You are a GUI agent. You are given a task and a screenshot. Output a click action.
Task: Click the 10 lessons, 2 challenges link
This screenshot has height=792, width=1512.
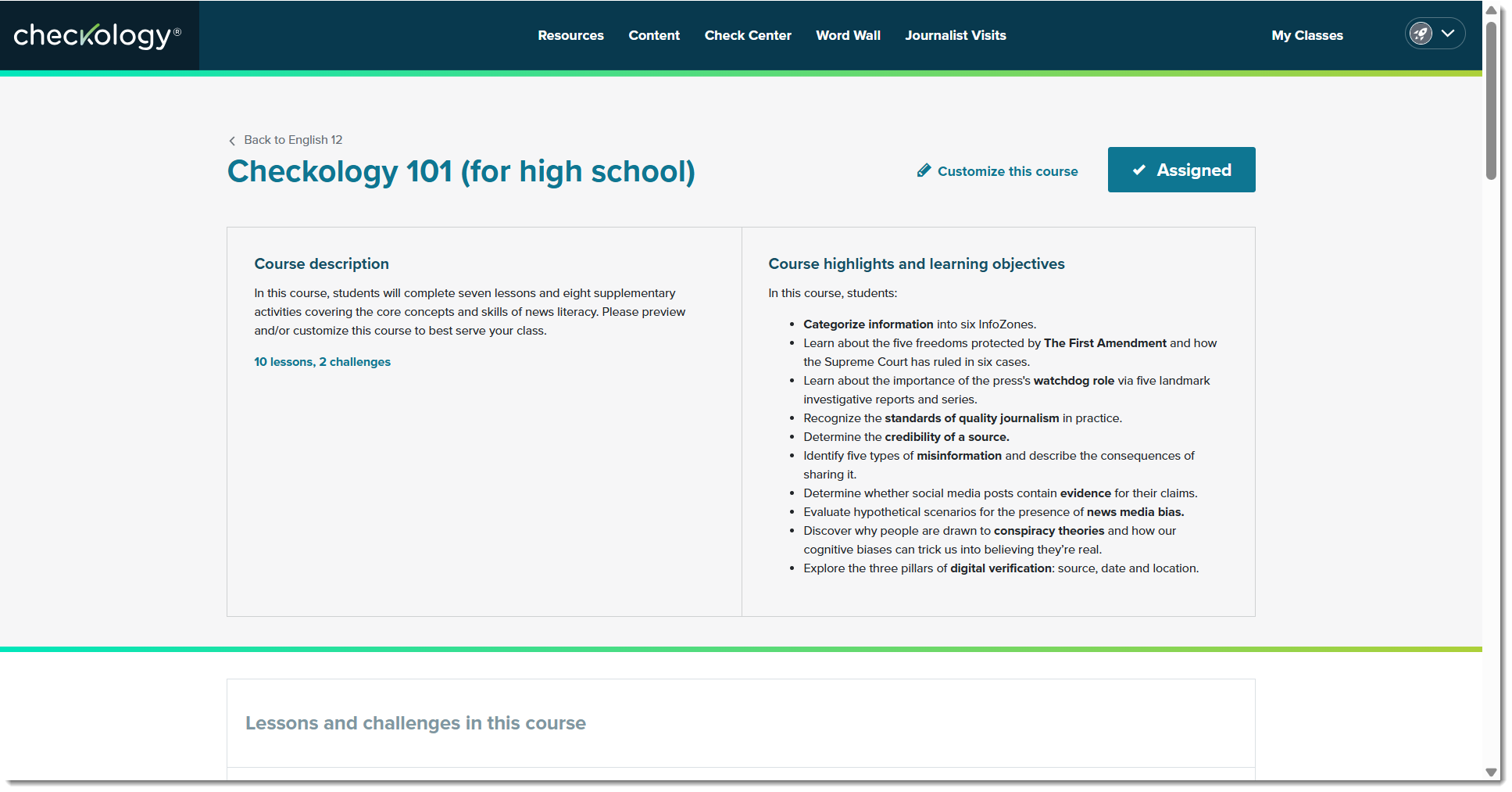point(322,362)
